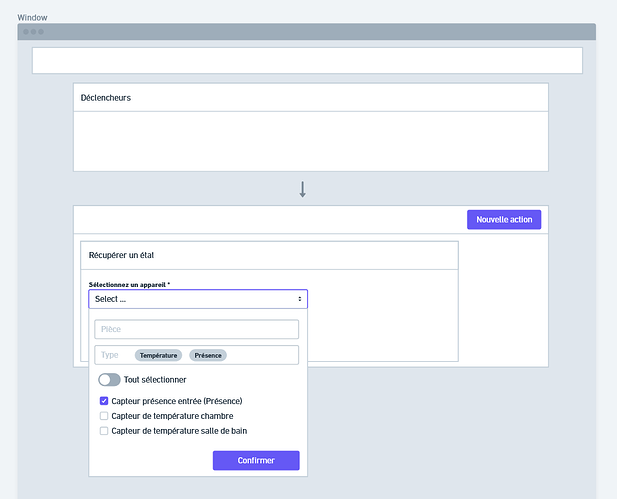Viewport: 617px width, 499px height.
Task: Focus the Pièce input field
Action: point(197,329)
